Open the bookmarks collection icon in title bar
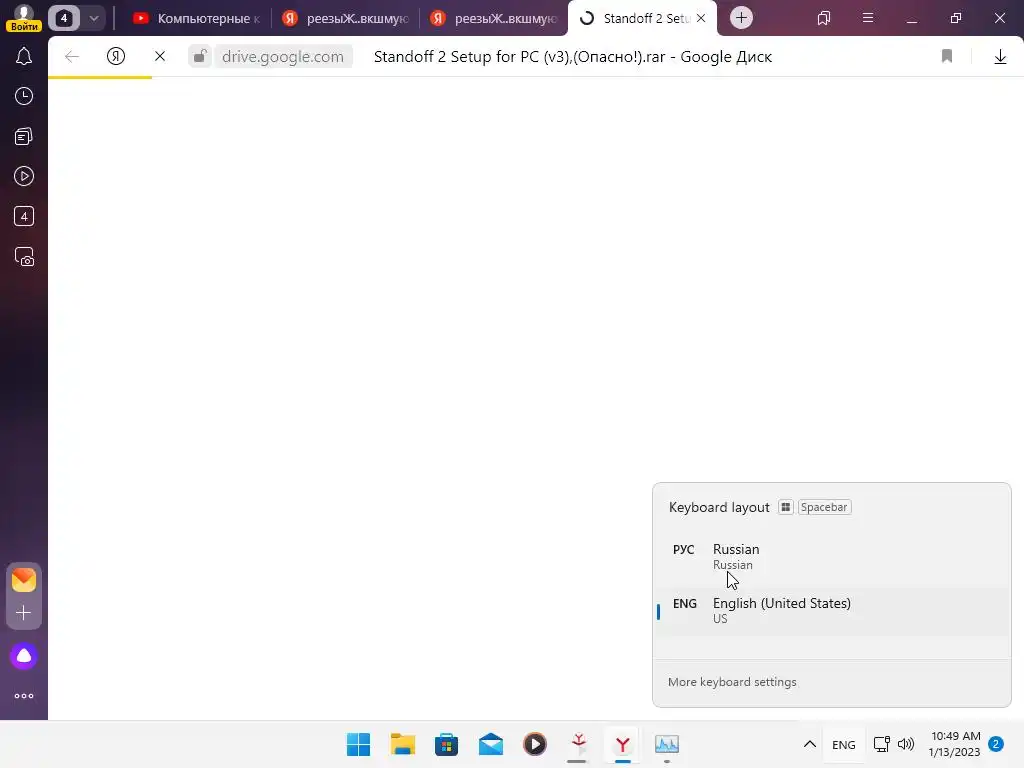This screenshot has width=1024, height=768. pos(824,18)
